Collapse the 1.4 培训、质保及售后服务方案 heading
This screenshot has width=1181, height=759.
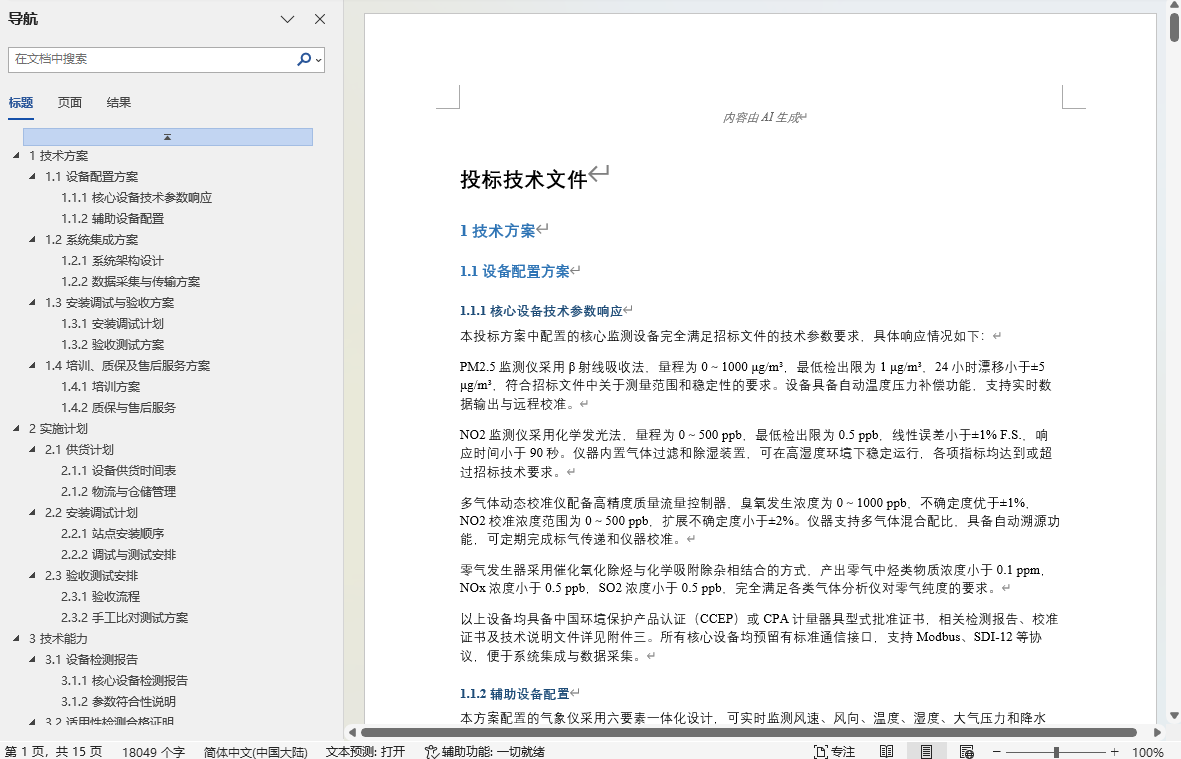(x=32, y=365)
